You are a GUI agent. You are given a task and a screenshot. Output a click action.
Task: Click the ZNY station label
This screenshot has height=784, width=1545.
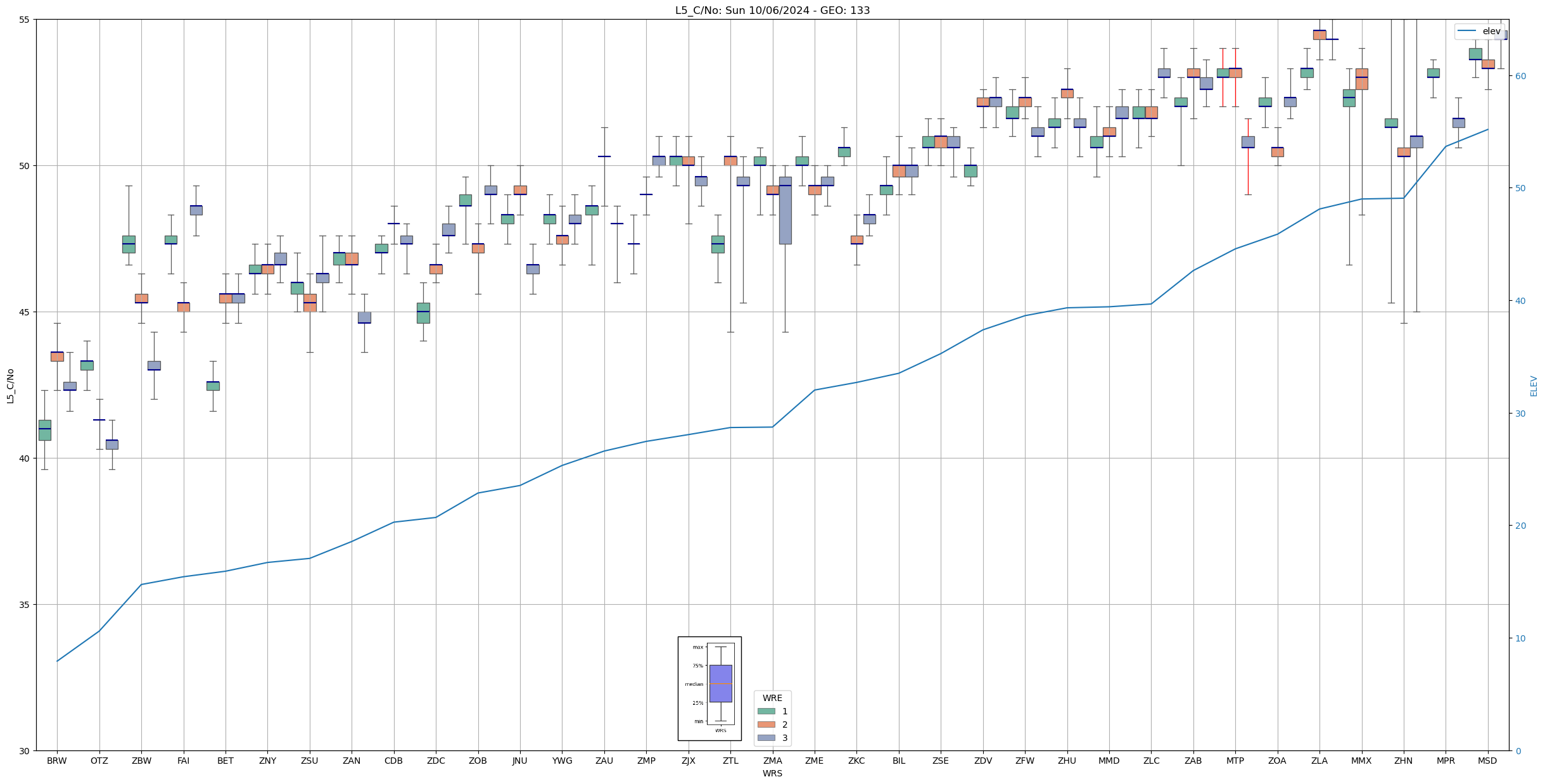[268, 761]
